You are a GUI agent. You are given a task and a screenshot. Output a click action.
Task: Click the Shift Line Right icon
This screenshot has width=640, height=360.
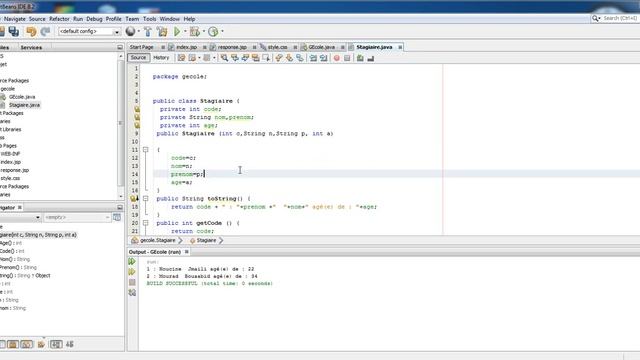coord(324,58)
